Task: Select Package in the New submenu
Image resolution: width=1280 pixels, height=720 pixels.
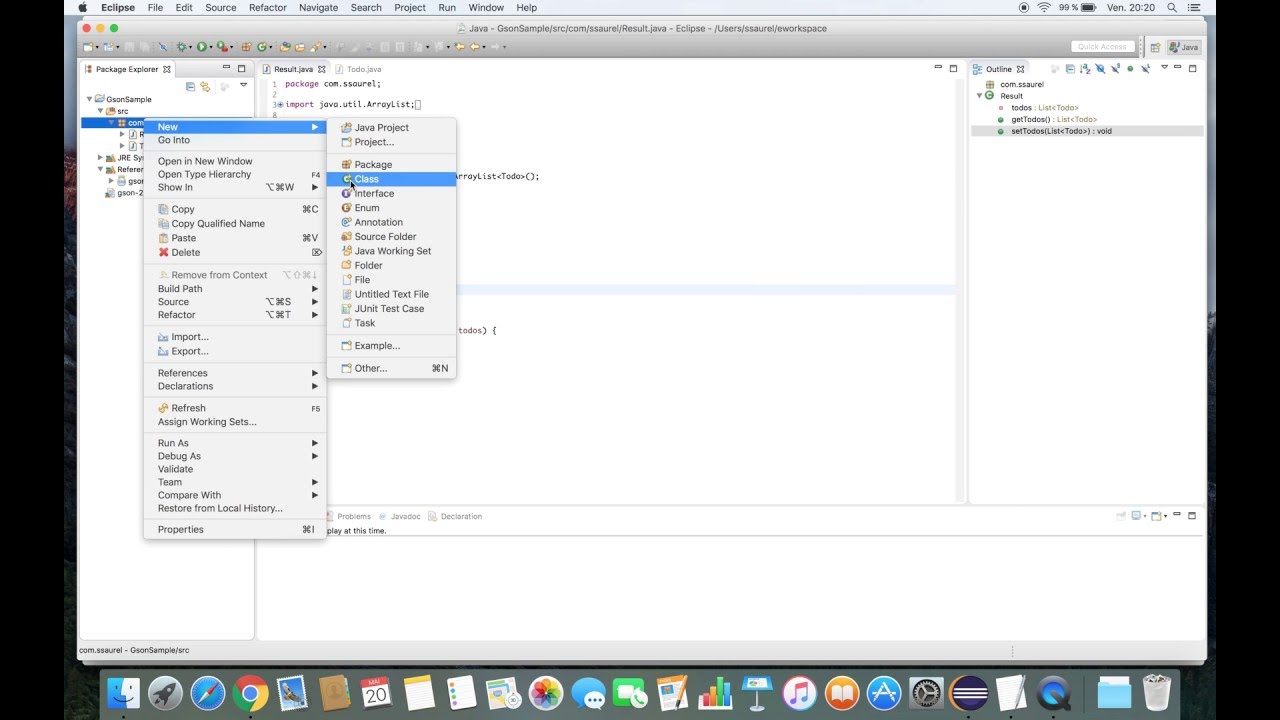Action: (x=391, y=164)
